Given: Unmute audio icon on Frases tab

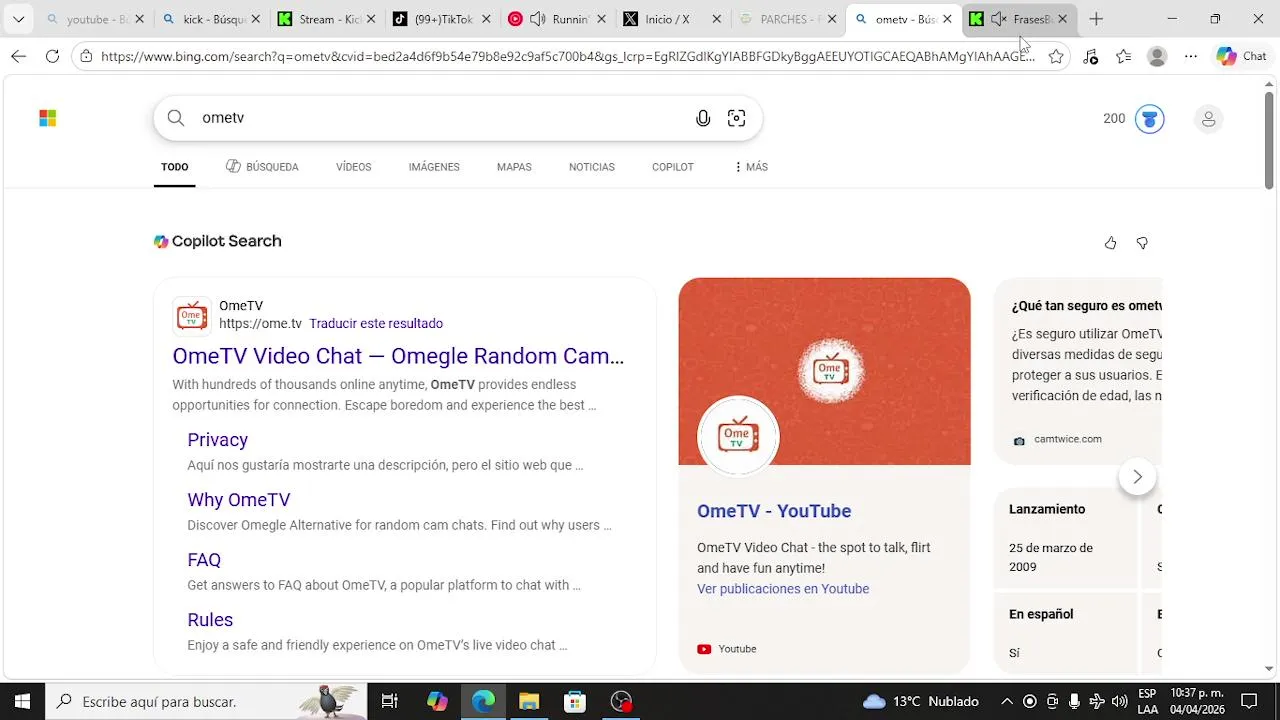Looking at the screenshot, I should click(x=998, y=19).
